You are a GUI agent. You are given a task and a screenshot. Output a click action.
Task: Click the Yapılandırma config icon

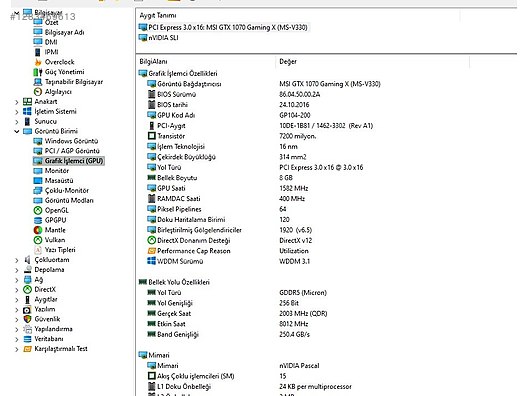[27, 329]
